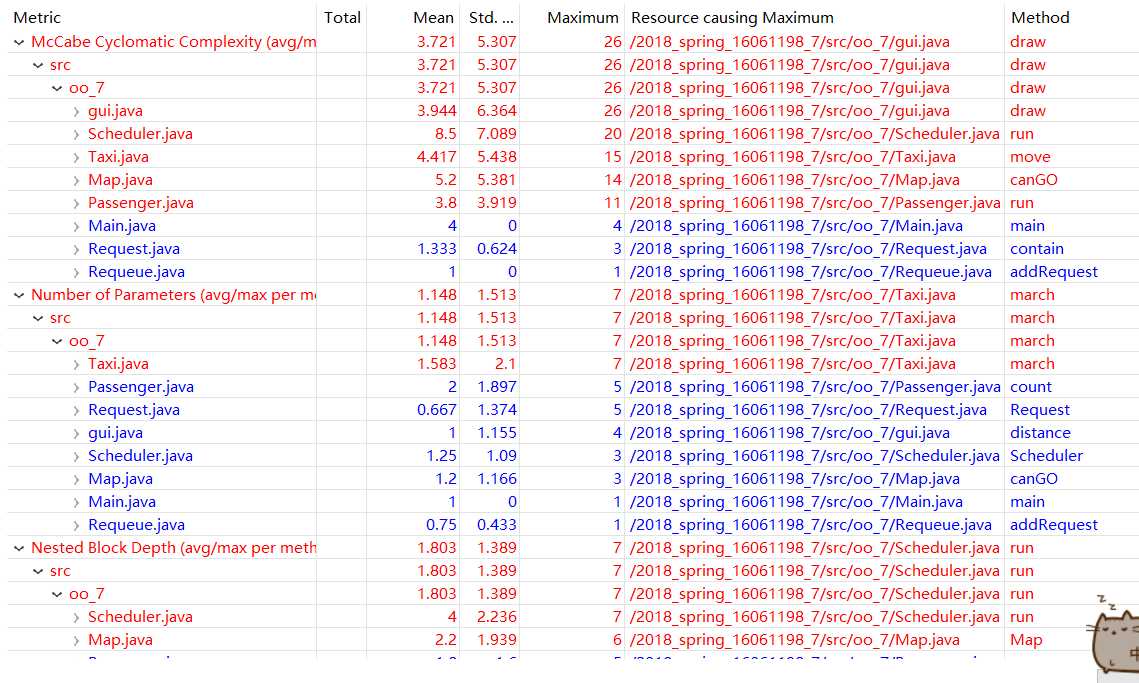Select Main.java row under Number of Parameters
This screenshot has width=1139, height=683.
point(121,502)
